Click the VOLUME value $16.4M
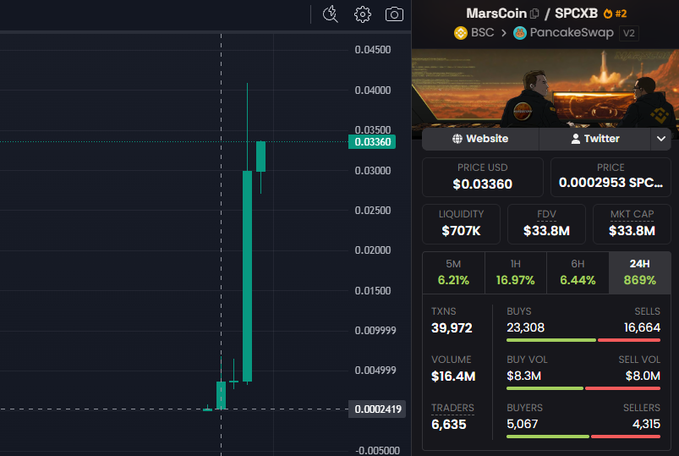679x456 pixels. click(453, 376)
